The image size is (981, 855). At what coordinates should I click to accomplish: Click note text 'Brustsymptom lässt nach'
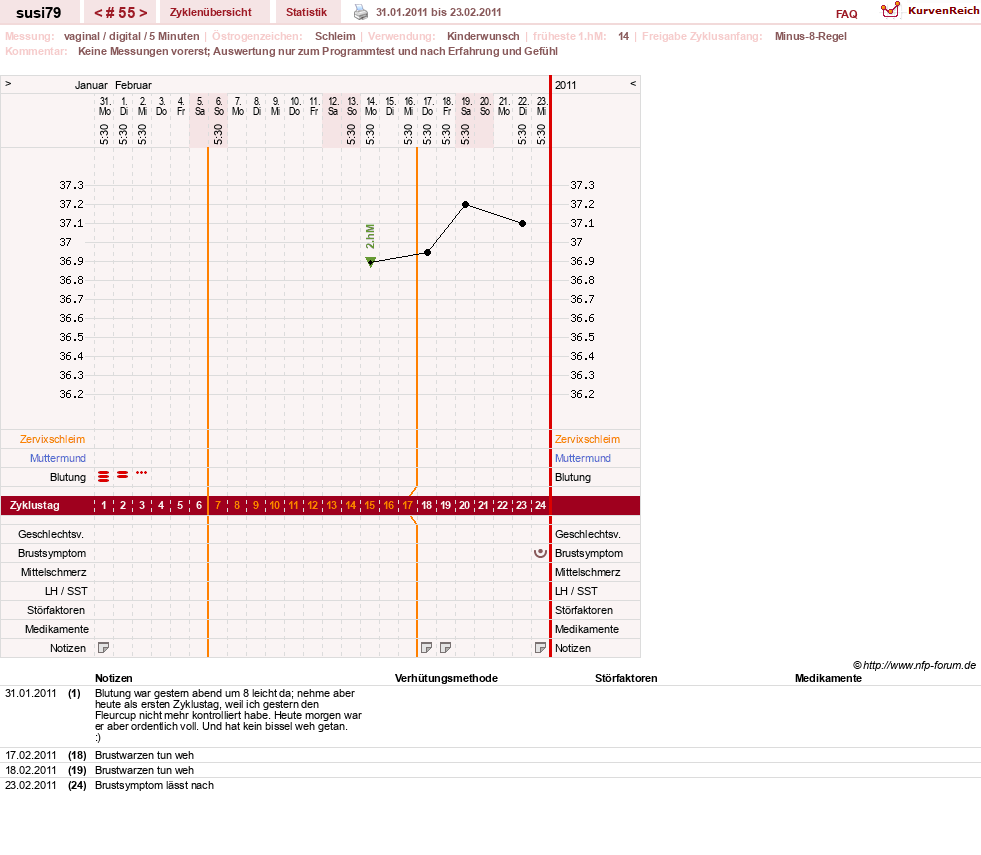[x=155, y=785]
